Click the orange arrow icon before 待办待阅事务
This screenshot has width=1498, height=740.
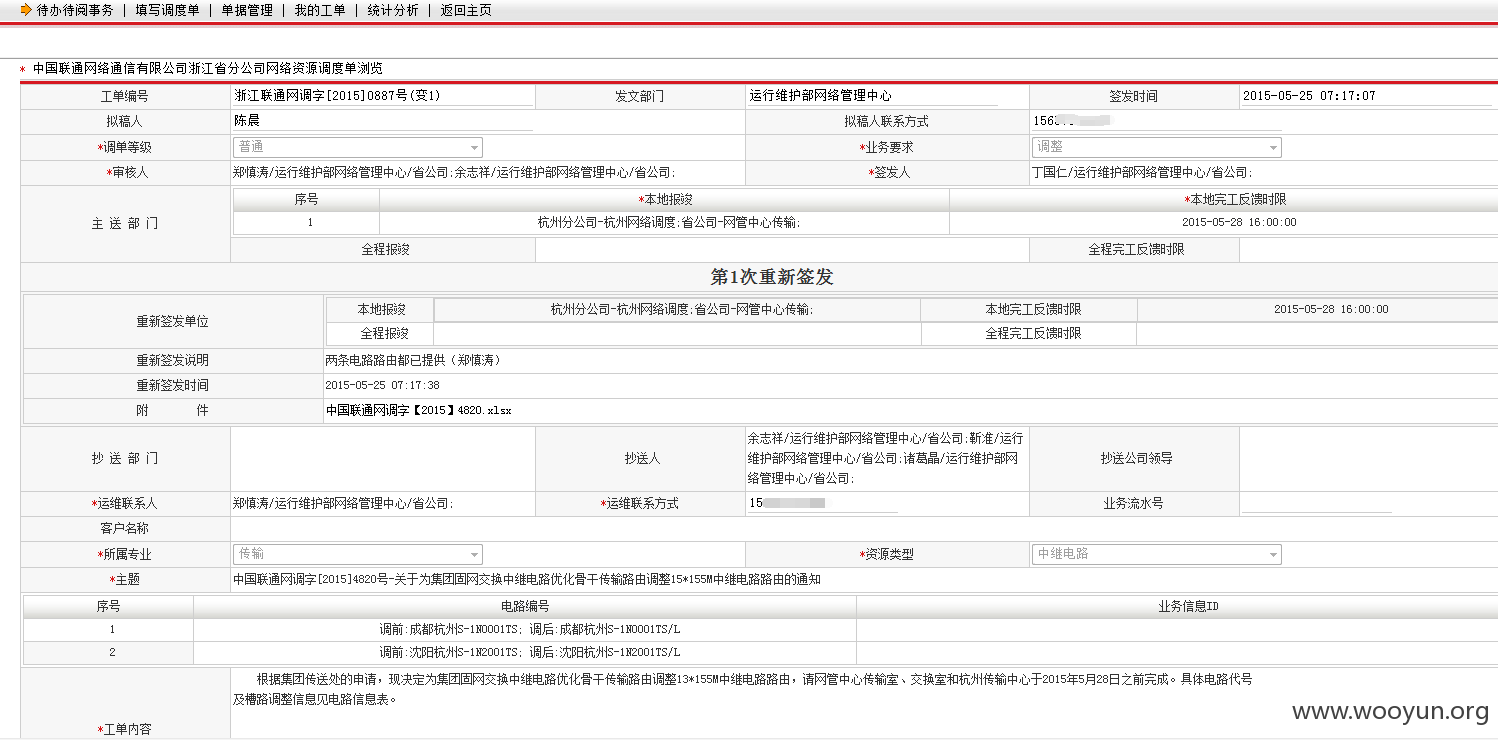tap(26, 10)
